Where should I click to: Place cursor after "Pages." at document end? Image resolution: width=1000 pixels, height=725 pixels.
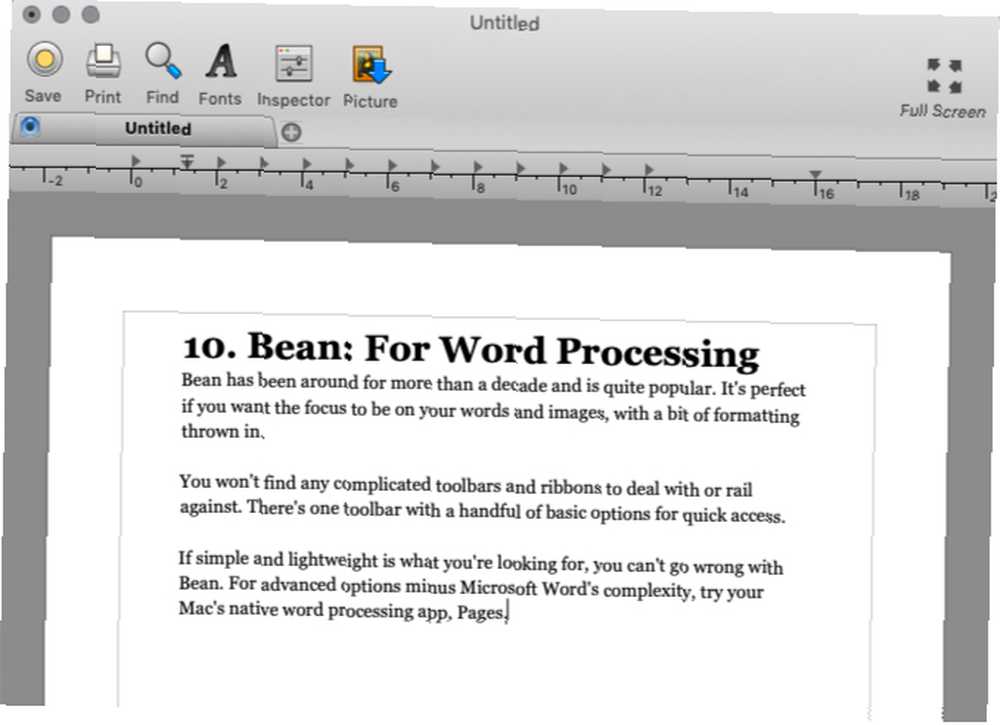(x=508, y=613)
